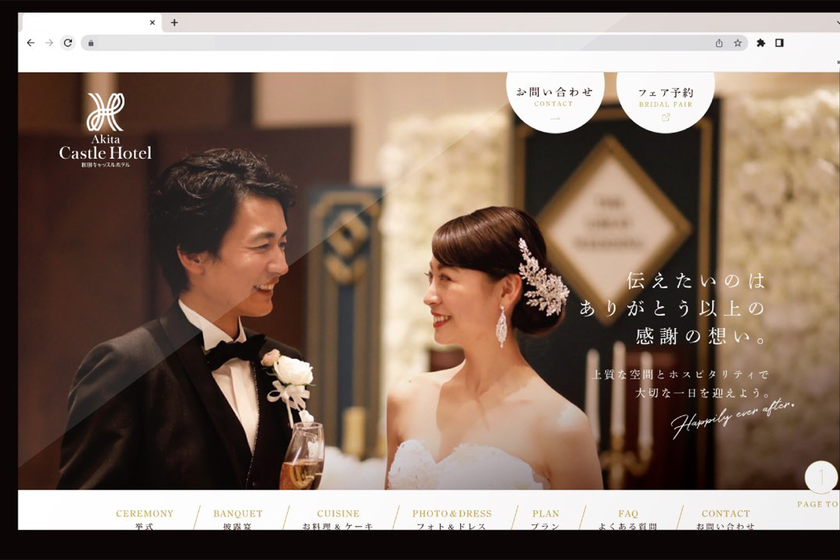840x560 pixels.
Task: Click the Akita Castle Hotel logo
Action: click(x=105, y=130)
